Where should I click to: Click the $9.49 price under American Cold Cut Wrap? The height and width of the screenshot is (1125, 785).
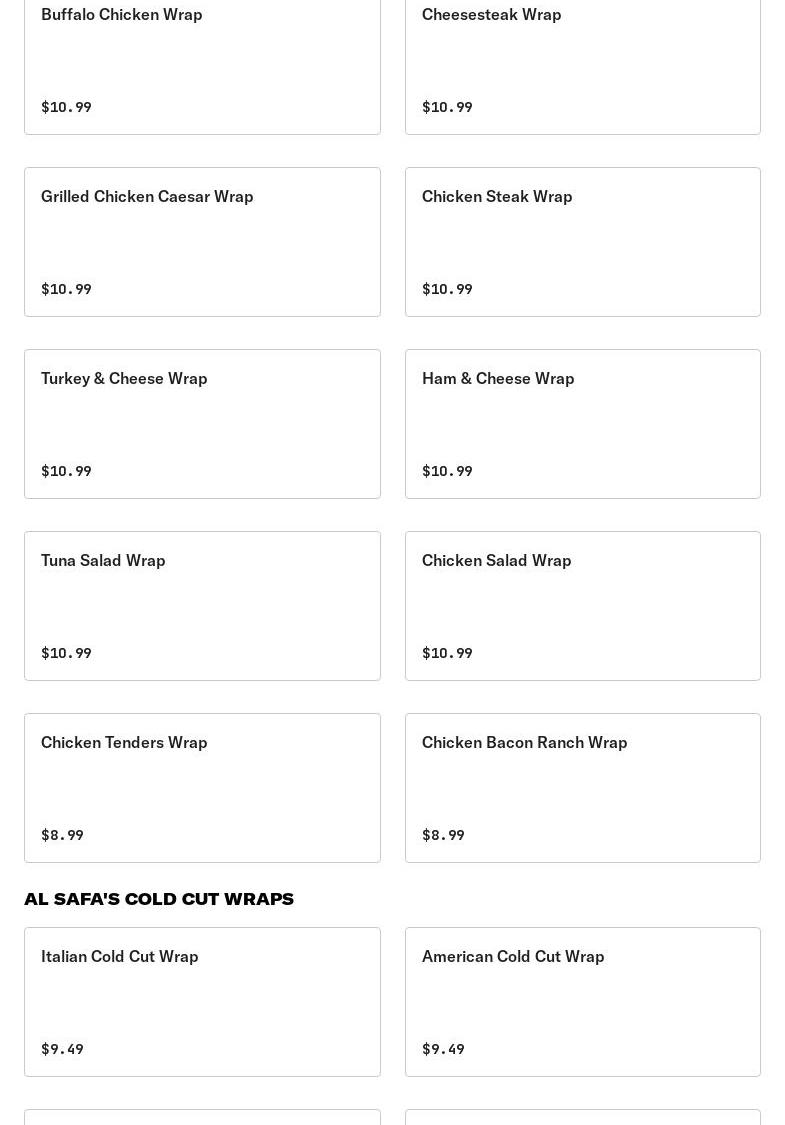click(x=443, y=1049)
